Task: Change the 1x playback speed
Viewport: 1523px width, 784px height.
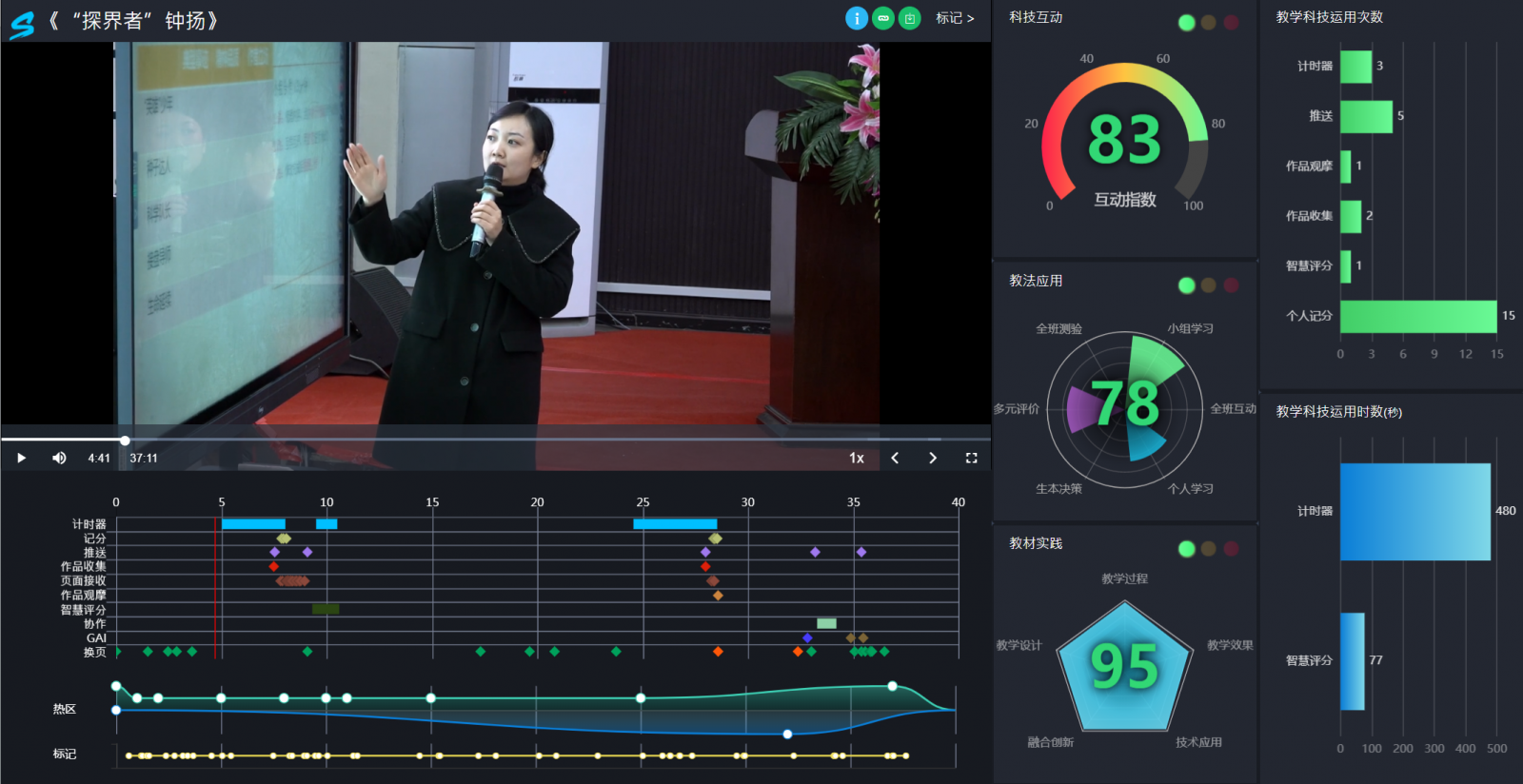Action: point(857,458)
